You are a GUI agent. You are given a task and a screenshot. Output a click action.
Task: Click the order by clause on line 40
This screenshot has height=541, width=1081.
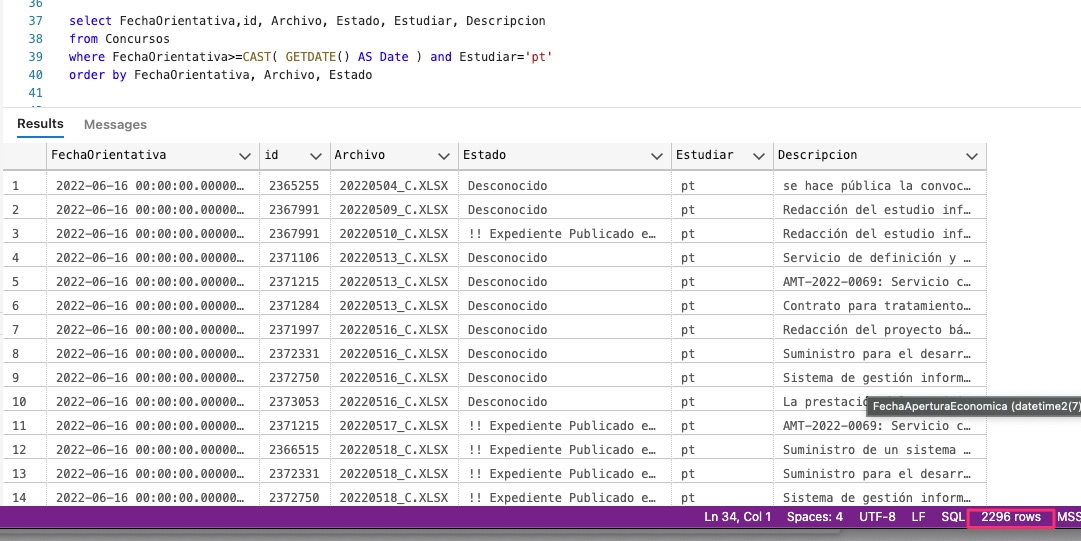coord(220,75)
